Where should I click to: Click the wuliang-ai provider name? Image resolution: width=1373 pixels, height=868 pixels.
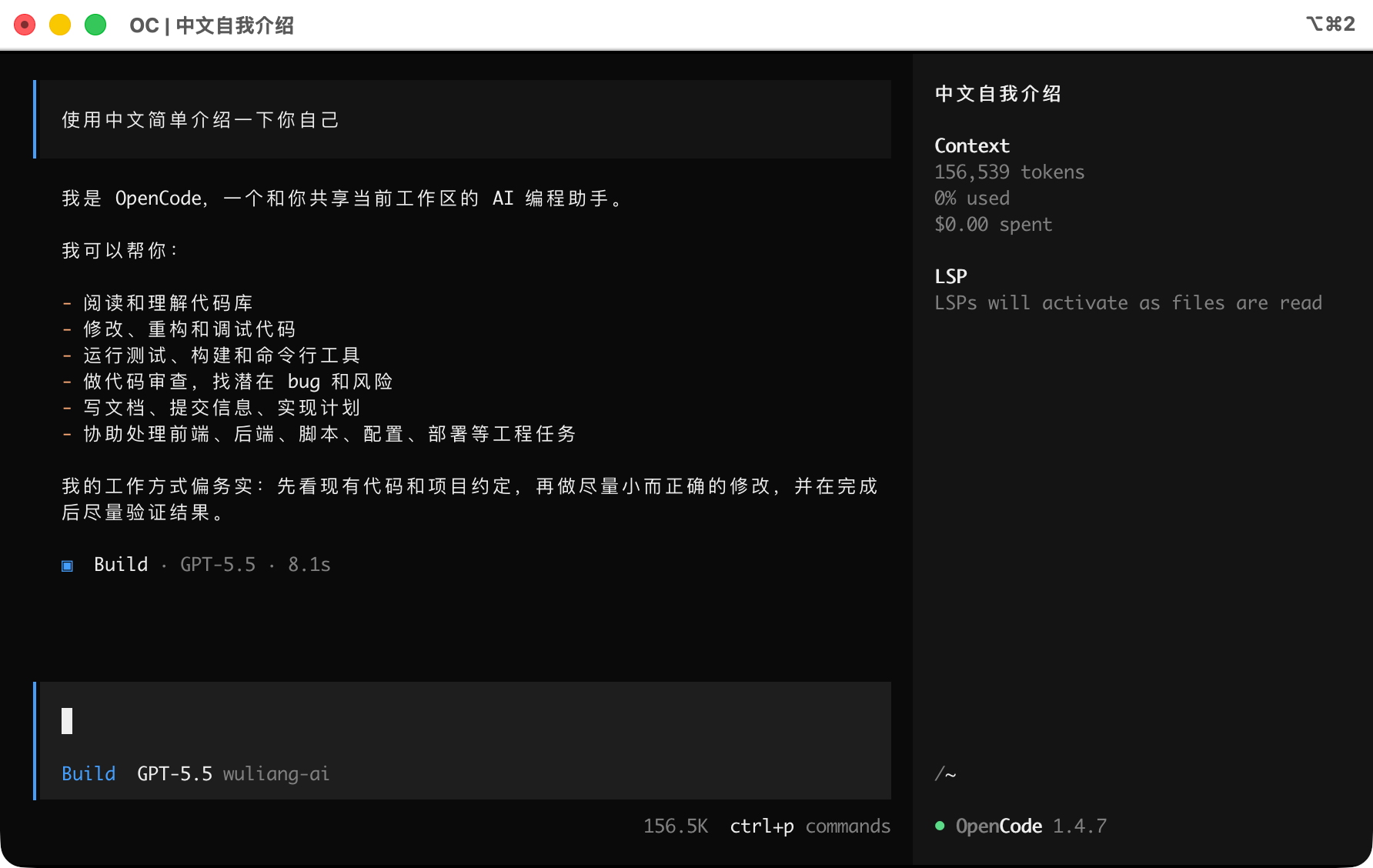tap(276, 773)
